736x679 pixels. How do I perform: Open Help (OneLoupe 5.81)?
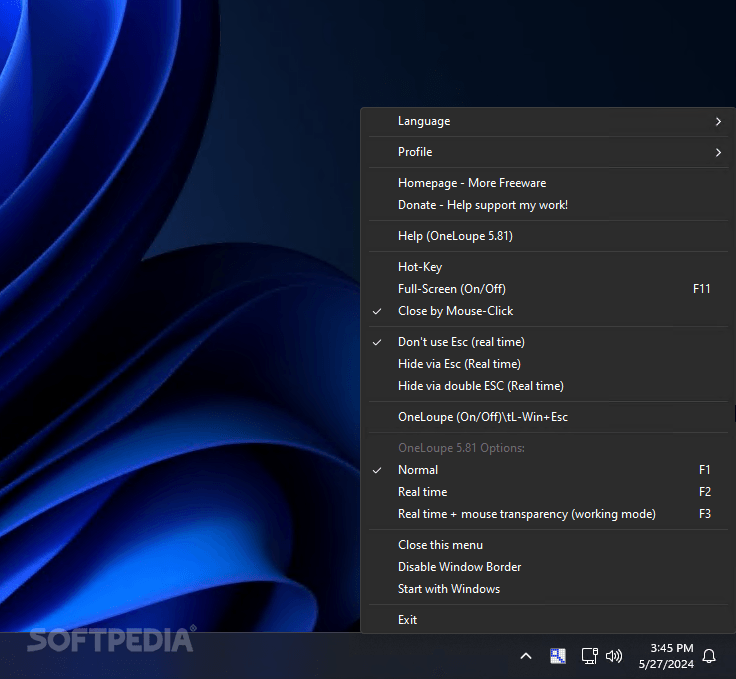pos(549,236)
